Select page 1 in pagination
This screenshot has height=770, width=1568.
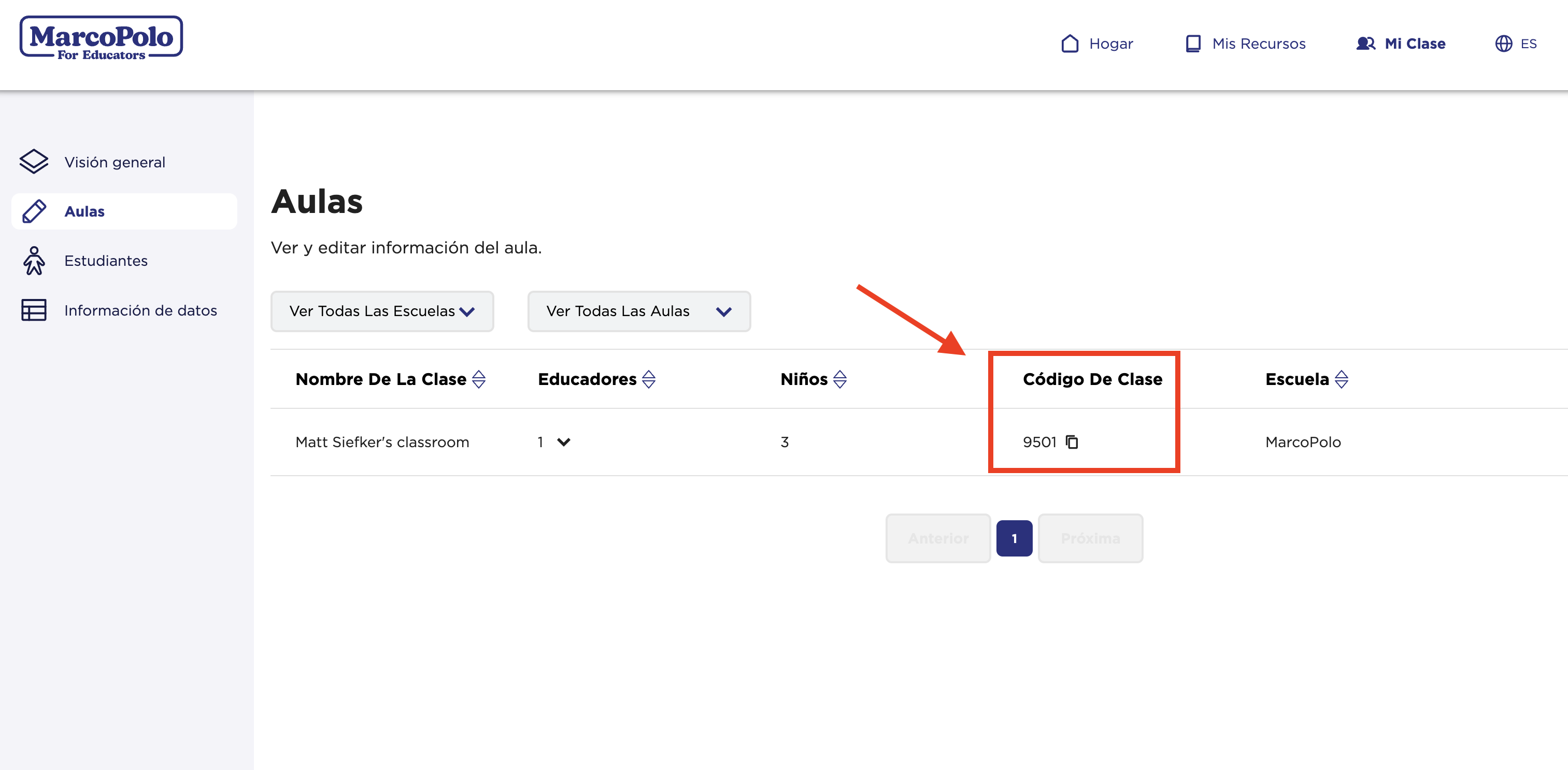click(x=1014, y=538)
